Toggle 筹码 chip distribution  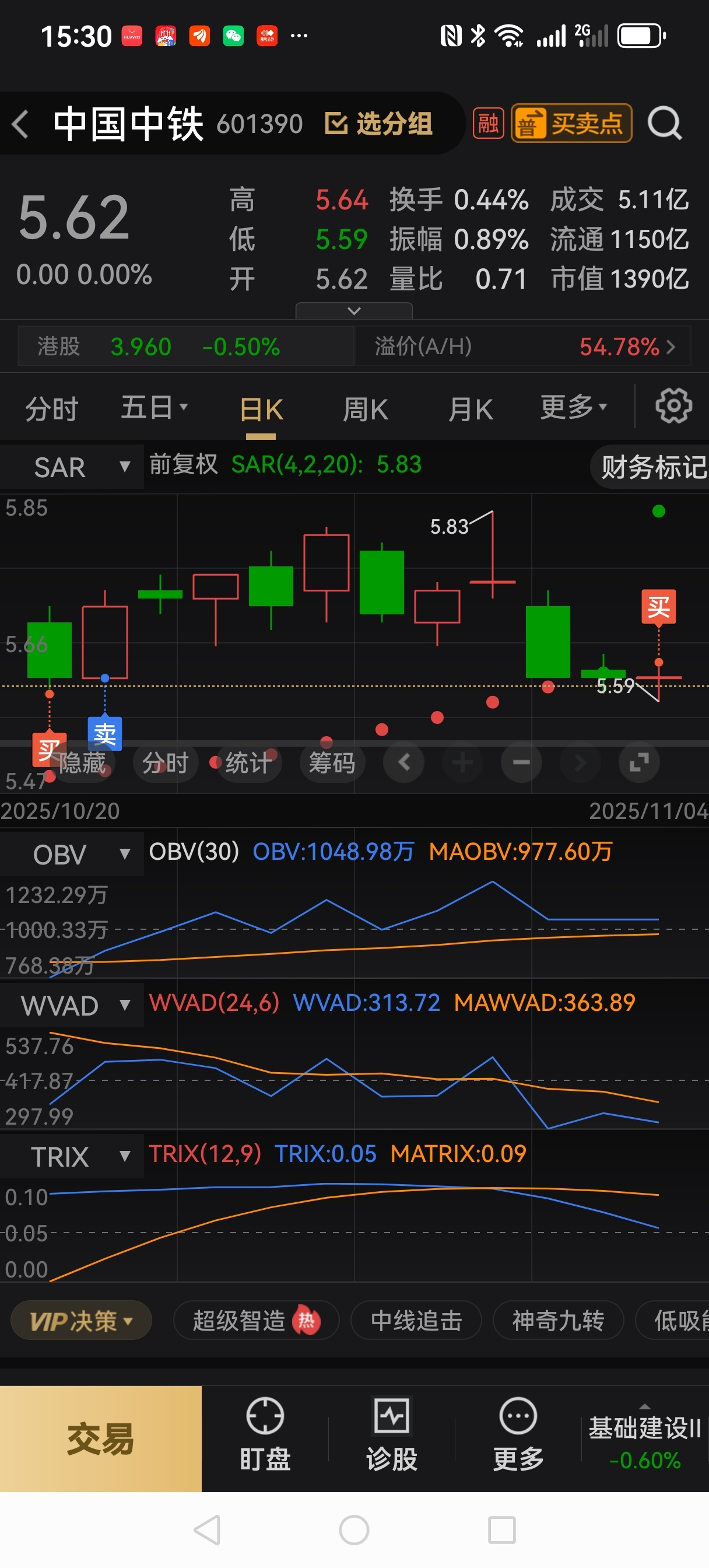(x=332, y=762)
